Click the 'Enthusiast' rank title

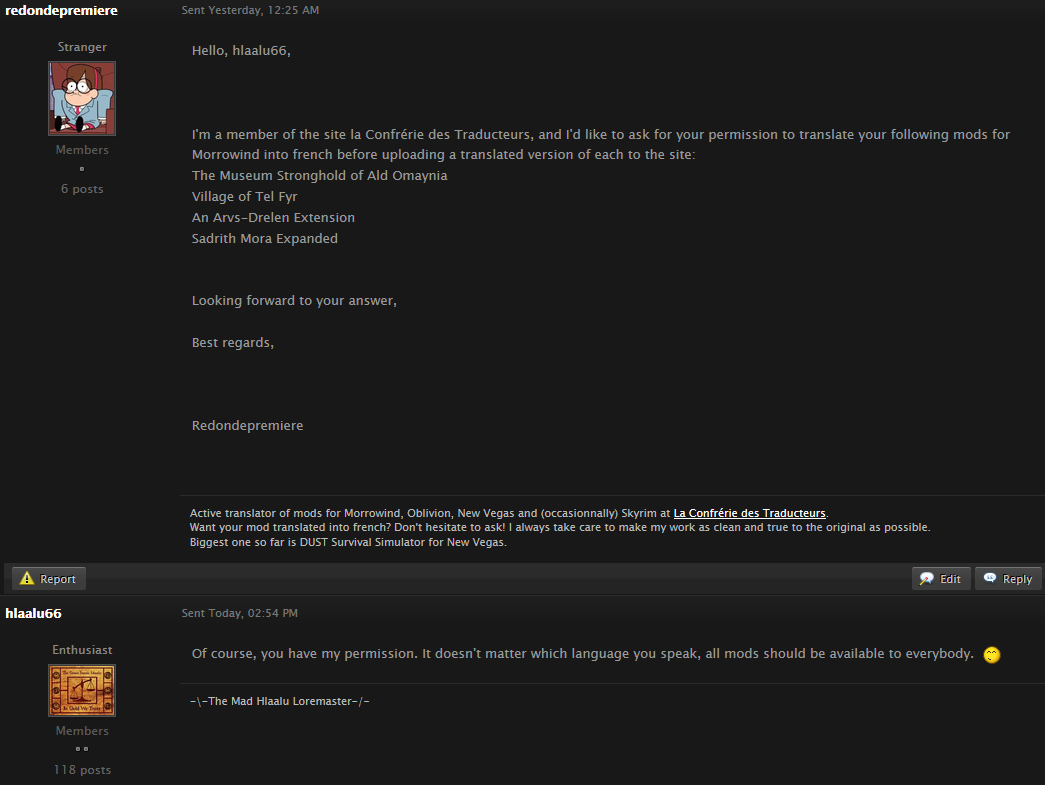[x=82, y=650]
